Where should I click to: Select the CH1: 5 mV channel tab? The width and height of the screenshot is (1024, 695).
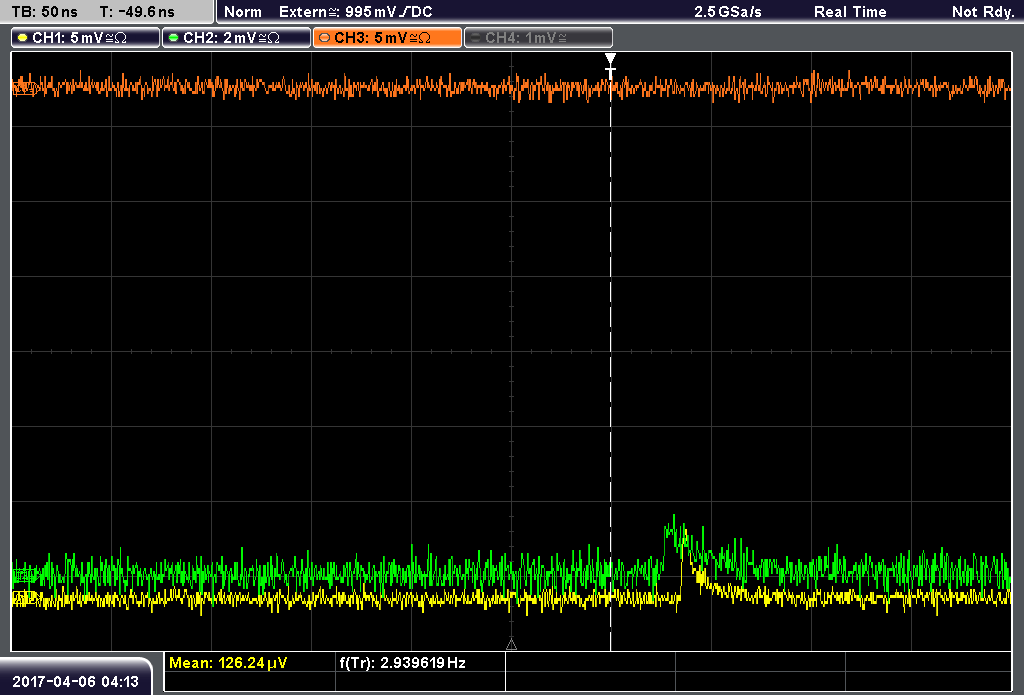tap(86, 38)
